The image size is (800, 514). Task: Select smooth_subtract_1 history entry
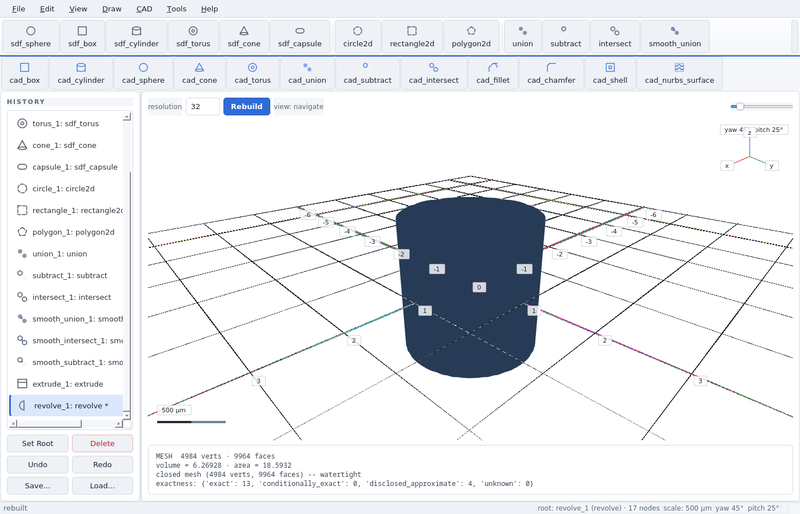(66, 362)
